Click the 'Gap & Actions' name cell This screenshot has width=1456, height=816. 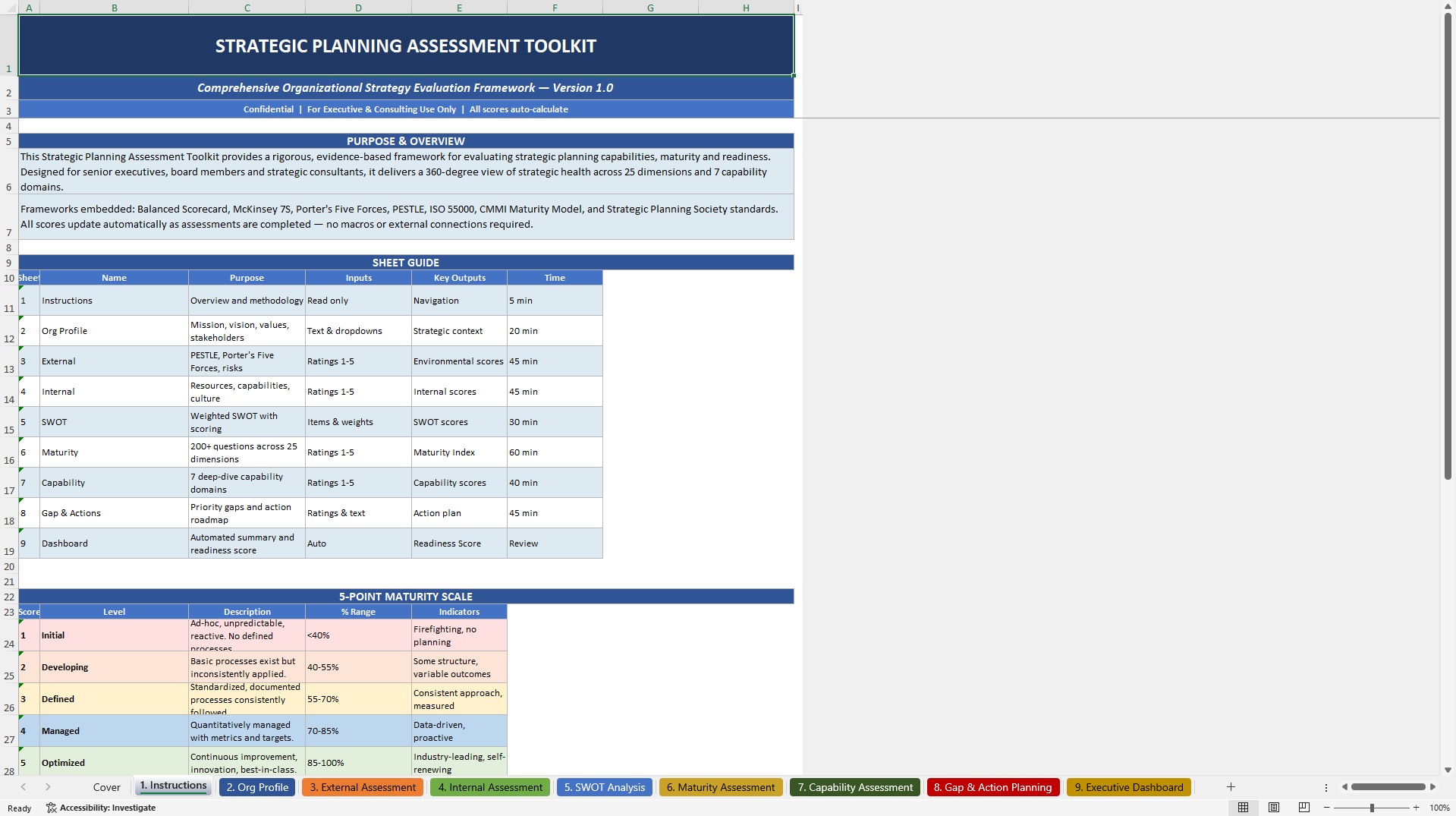(x=115, y=513)
